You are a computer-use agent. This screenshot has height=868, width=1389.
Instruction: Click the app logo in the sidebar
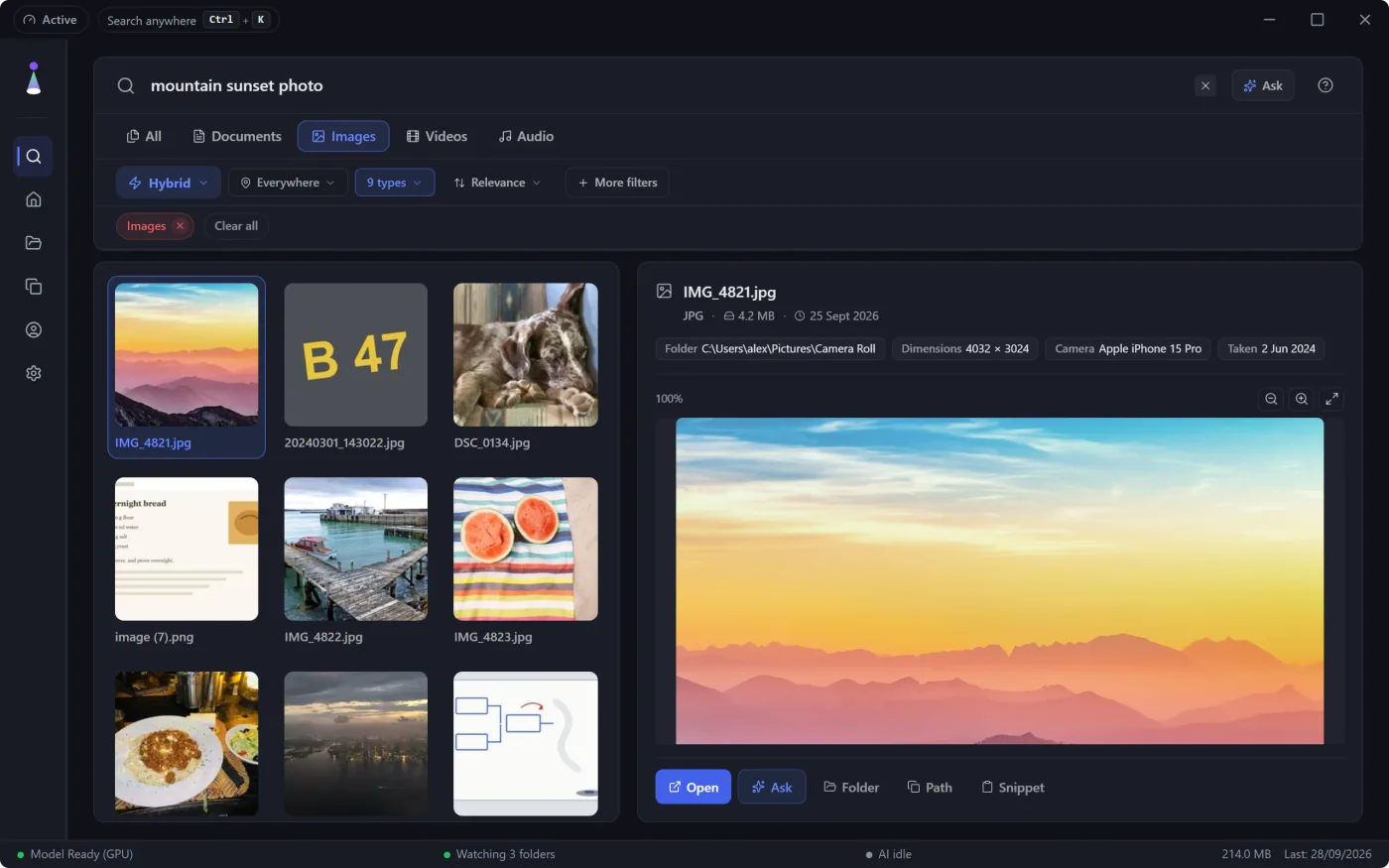33,79
